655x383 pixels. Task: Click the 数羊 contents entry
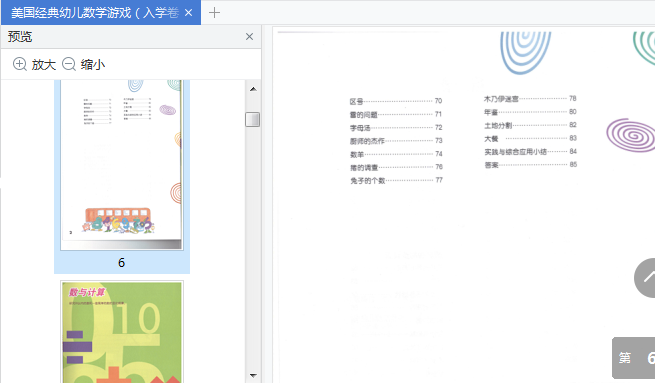(396, 154)
